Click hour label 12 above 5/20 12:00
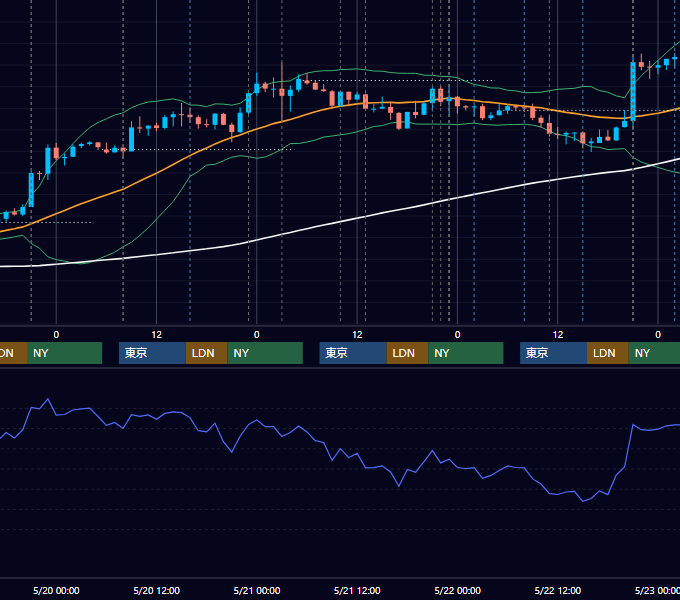 point(157,335)
